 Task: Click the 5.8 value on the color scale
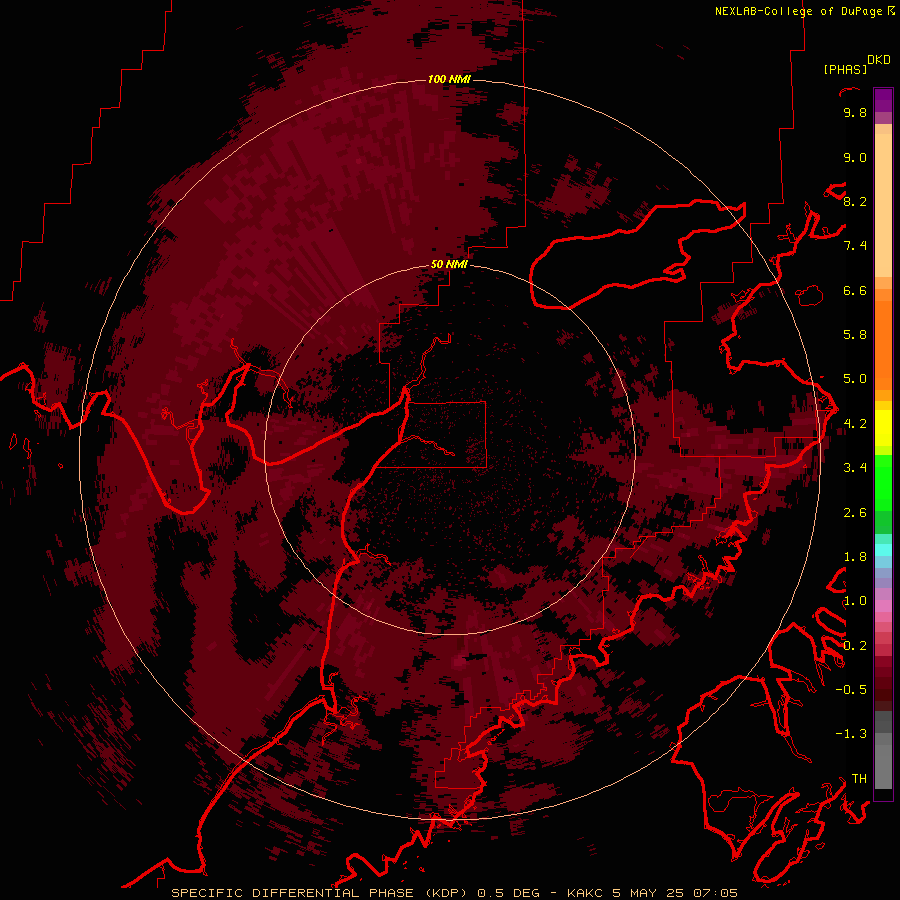click(855, 335)
